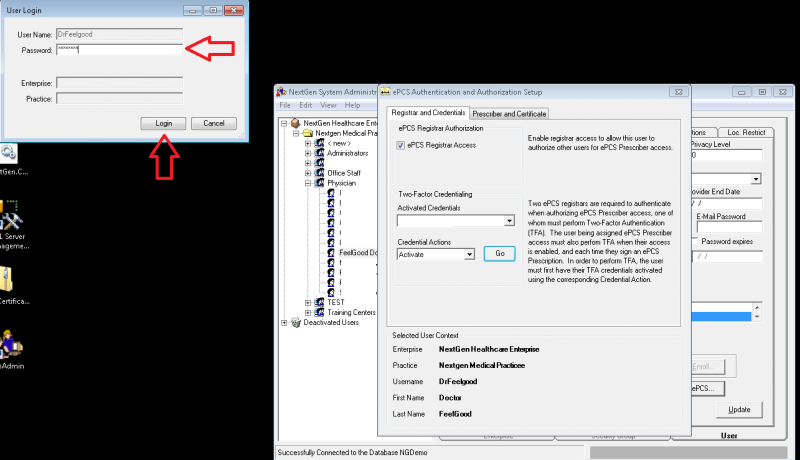The height and width of the screenshot is (460, 800).
Task: Select the Deactivated Users tree label
Action: pyautogui.click(x=331, y=323)
